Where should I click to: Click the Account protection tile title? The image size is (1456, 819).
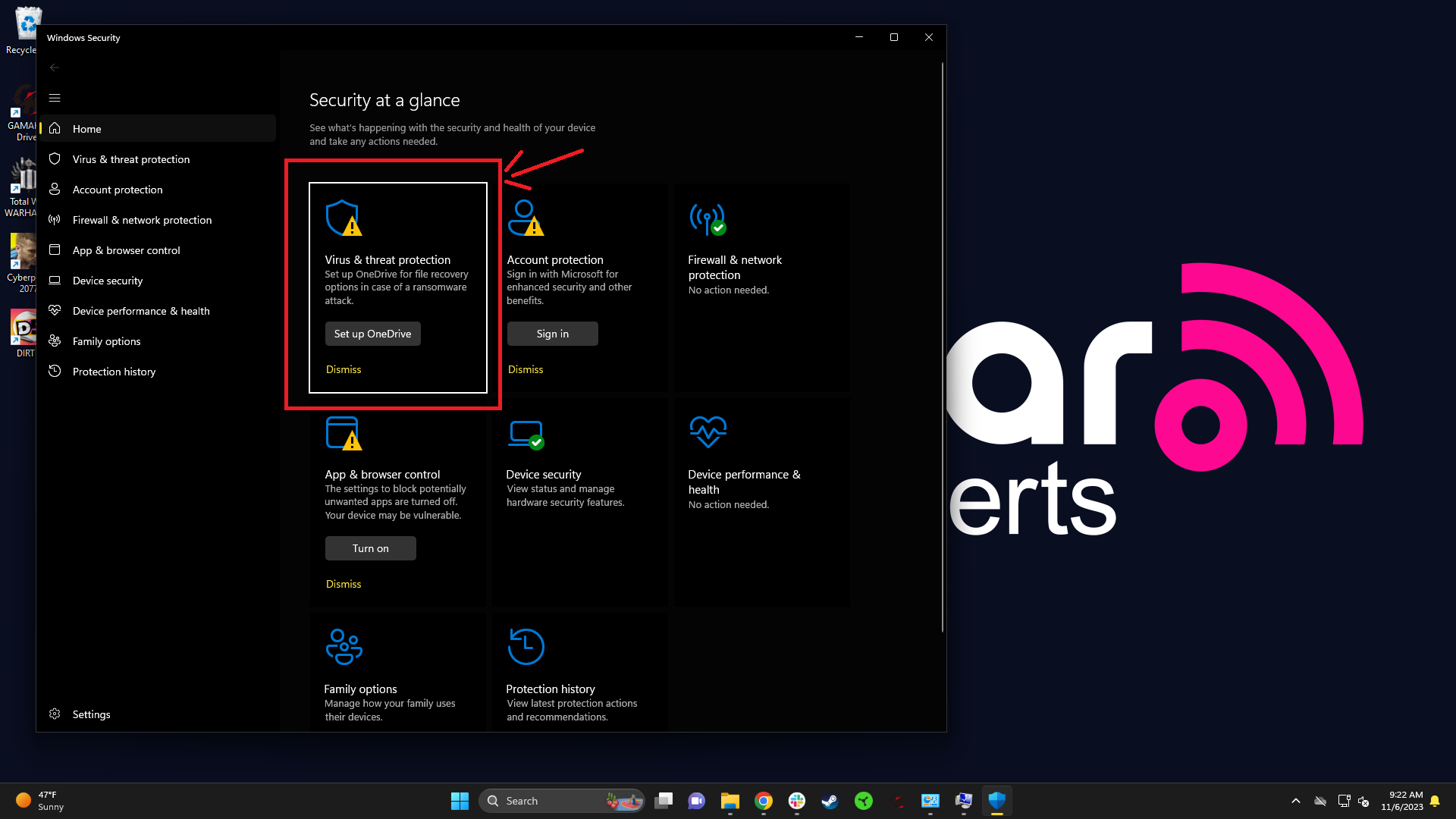tap(555, 259)
